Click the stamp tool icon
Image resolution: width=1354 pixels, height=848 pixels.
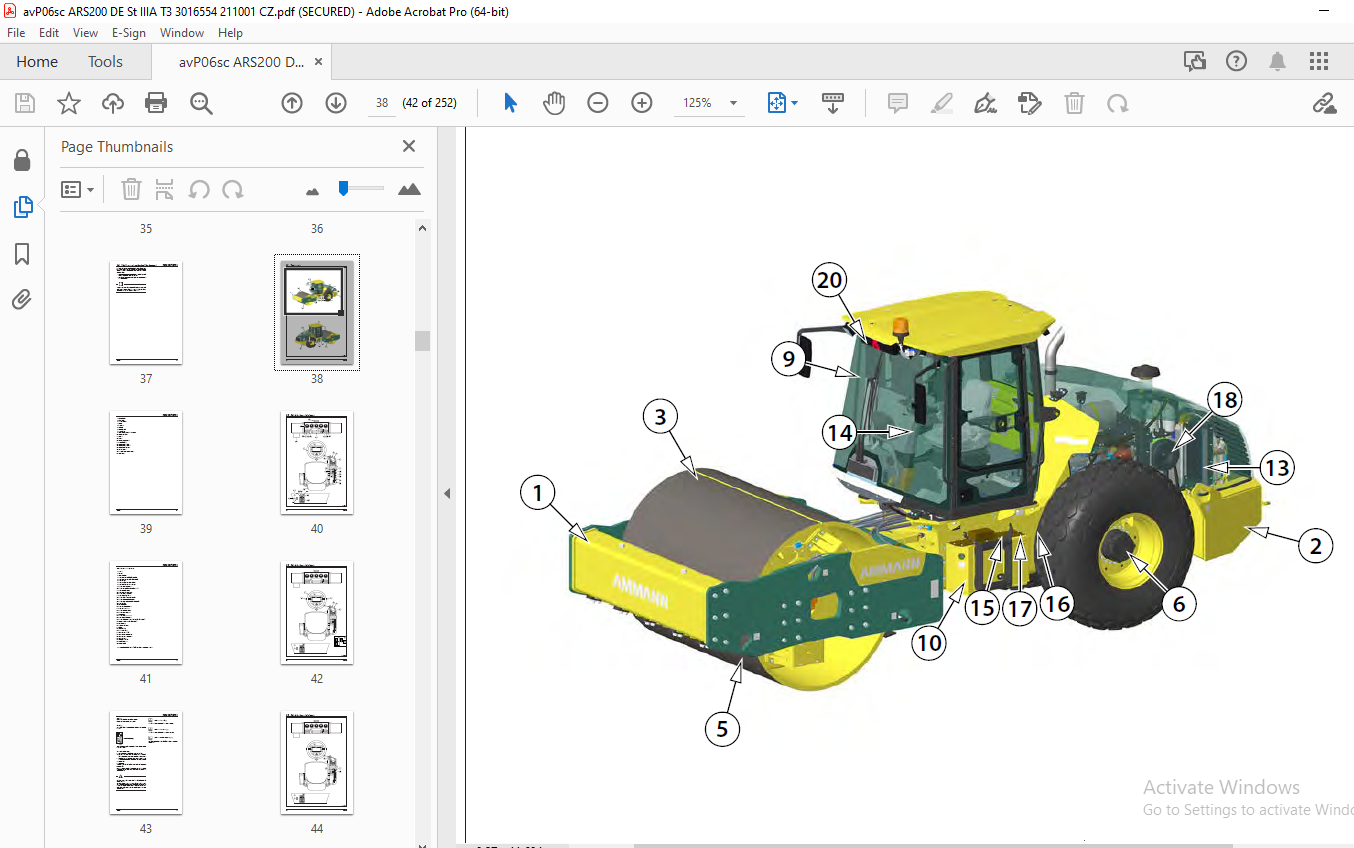(1030, 103)
